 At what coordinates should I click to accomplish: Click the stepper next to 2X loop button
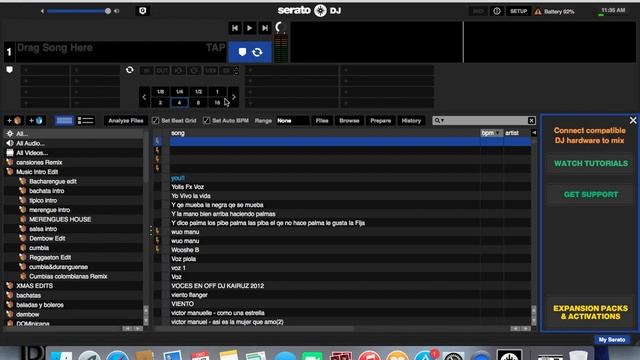click(x=236, y=71)
